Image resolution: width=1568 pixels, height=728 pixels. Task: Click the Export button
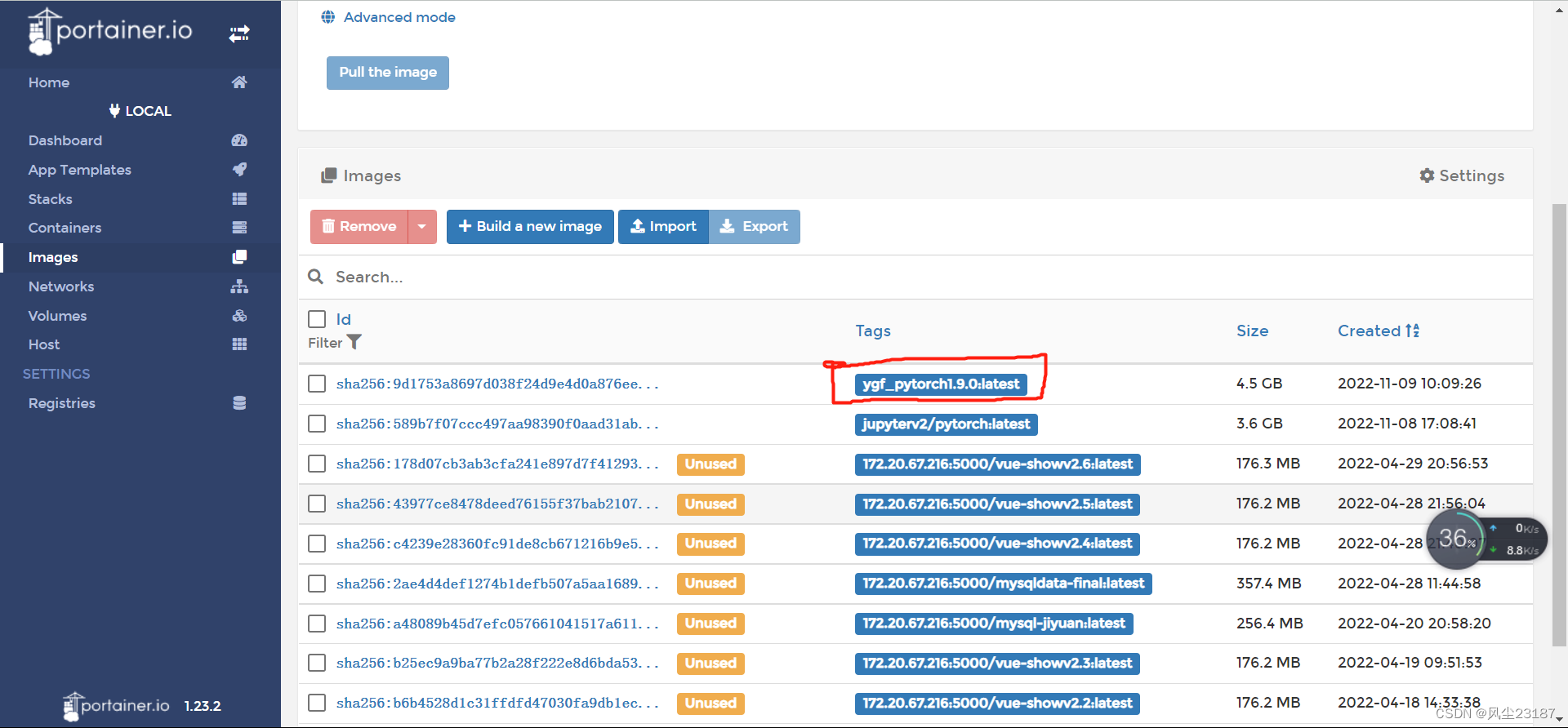[x=755, y=227]
